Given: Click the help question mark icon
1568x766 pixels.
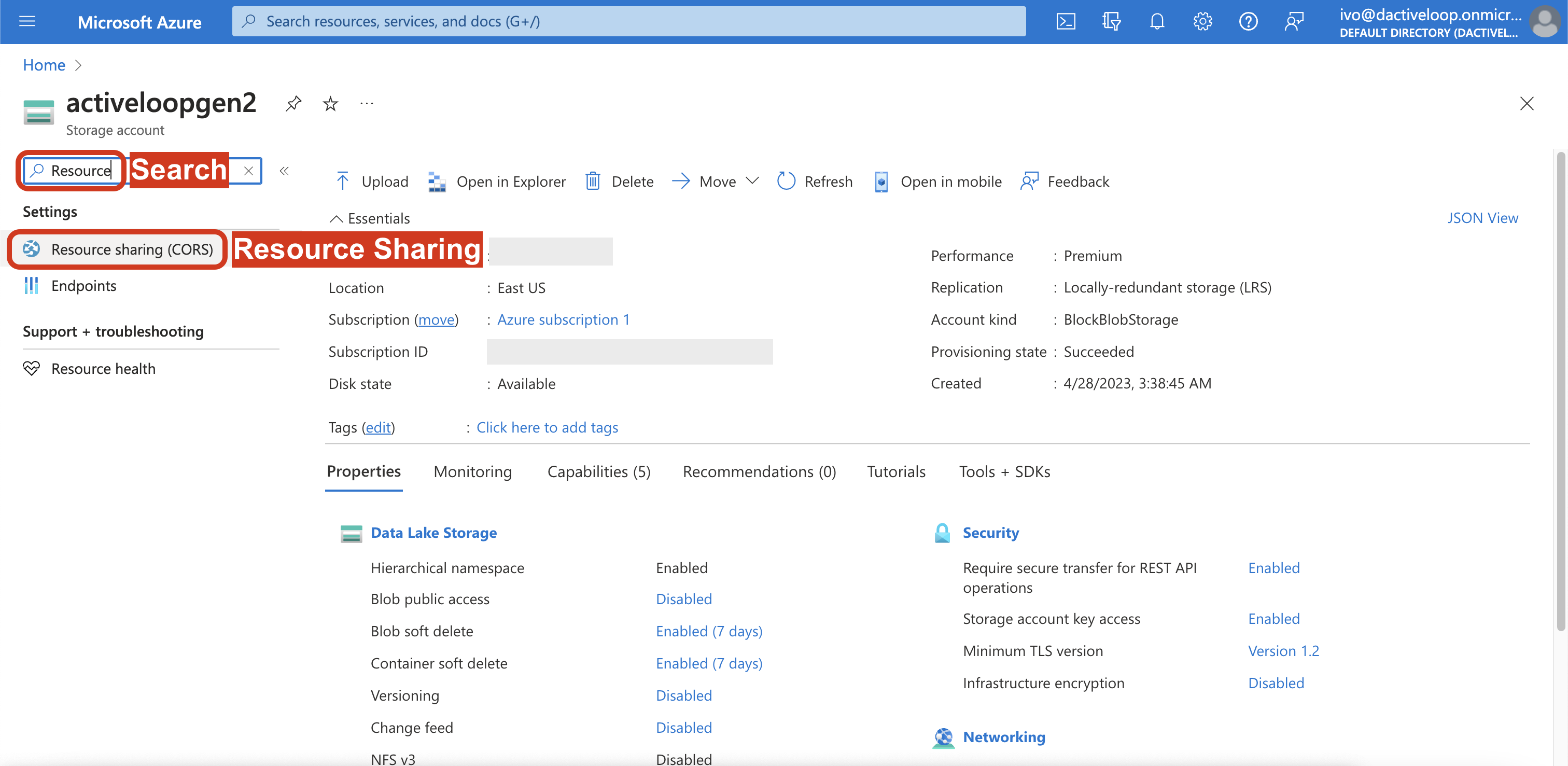Looking at the screenshot, I should pyautogui.click(x=1248, y=21).
